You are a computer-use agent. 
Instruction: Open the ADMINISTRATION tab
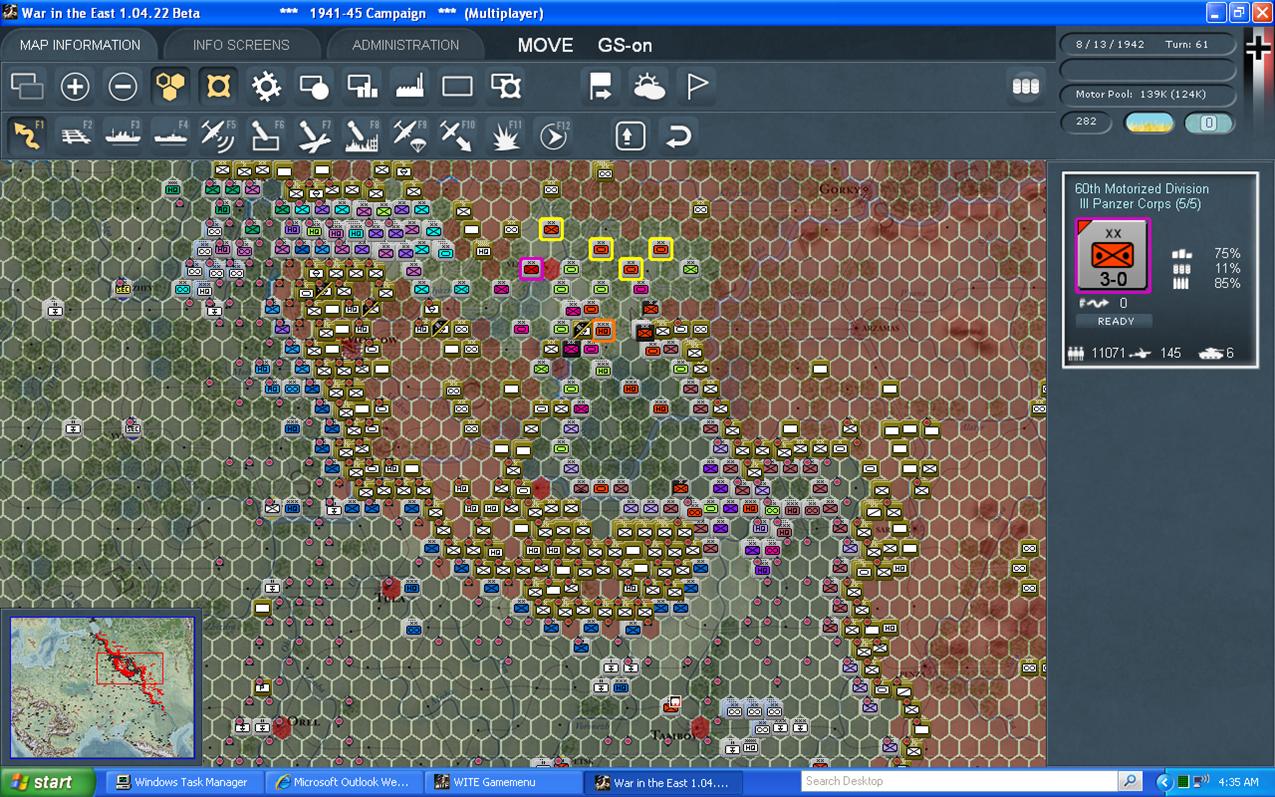click(x=406, y=45)
